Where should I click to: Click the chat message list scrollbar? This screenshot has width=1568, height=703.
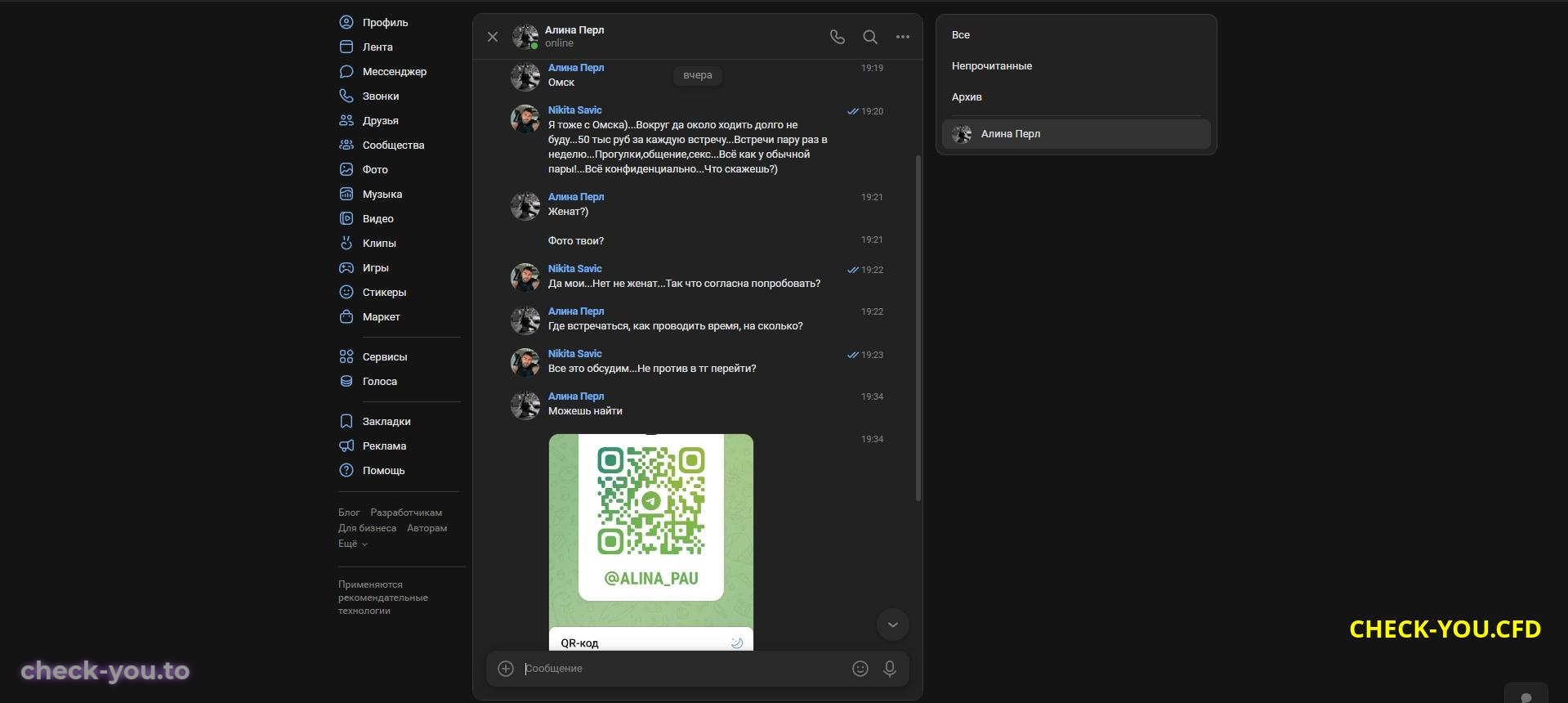point(918,329)
